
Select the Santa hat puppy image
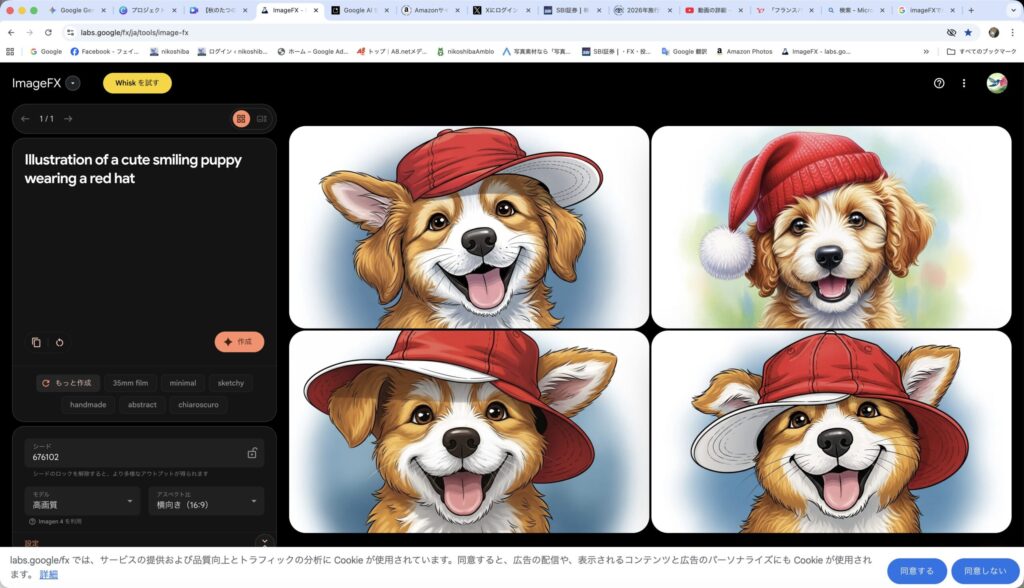831,227
